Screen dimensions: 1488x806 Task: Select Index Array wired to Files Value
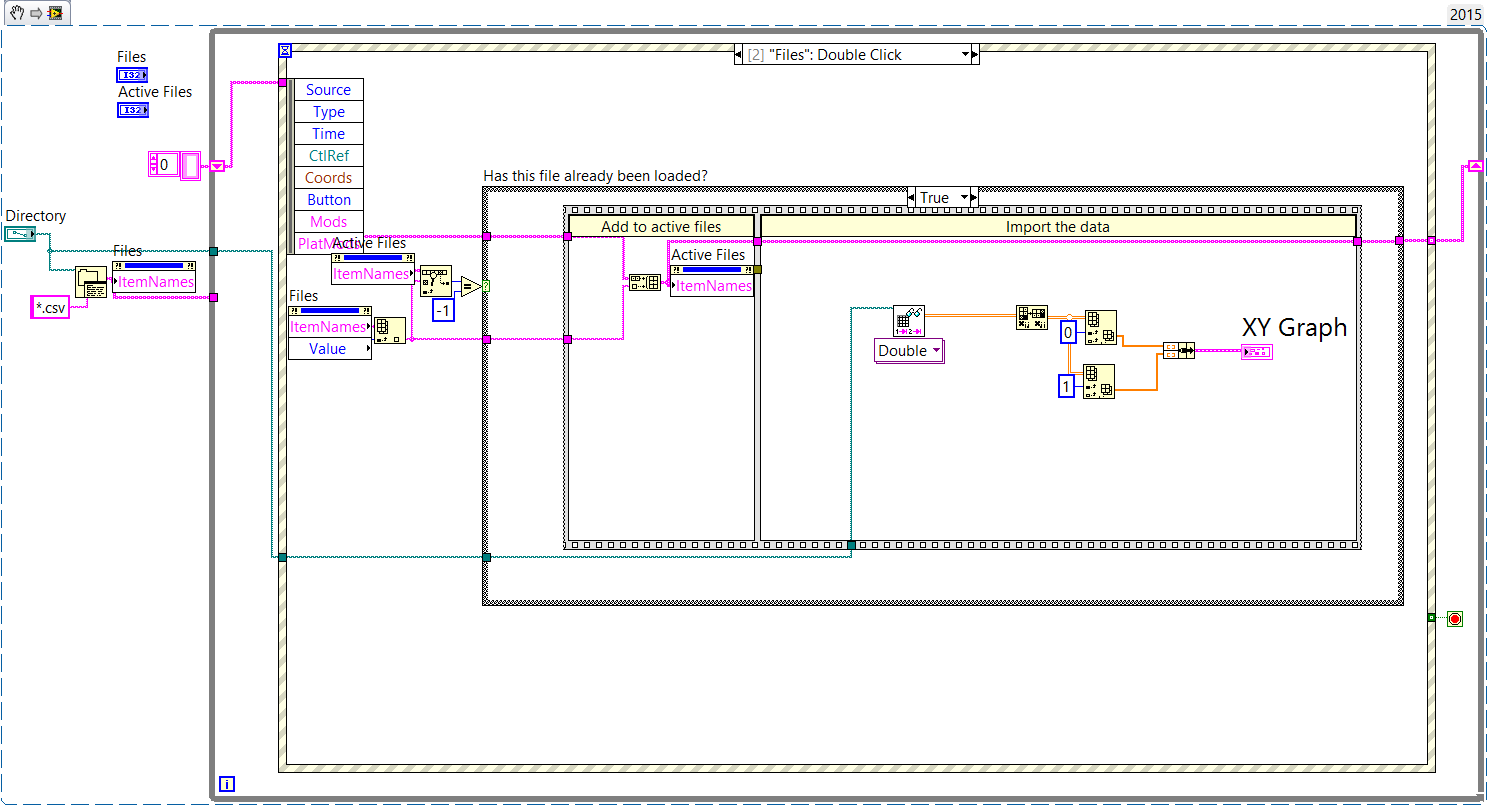click(389, 333)
